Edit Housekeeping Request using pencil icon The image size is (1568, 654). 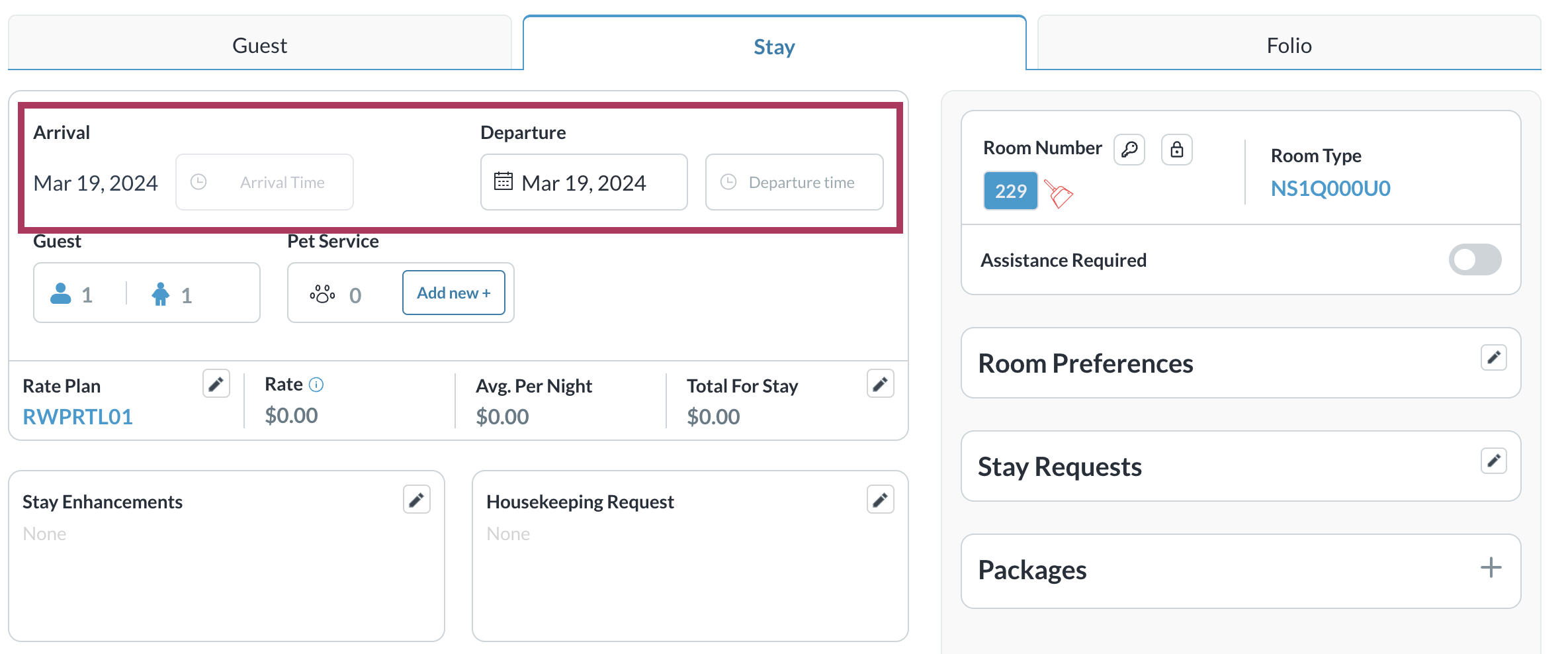pyautogui.click(x=880, y=500)
